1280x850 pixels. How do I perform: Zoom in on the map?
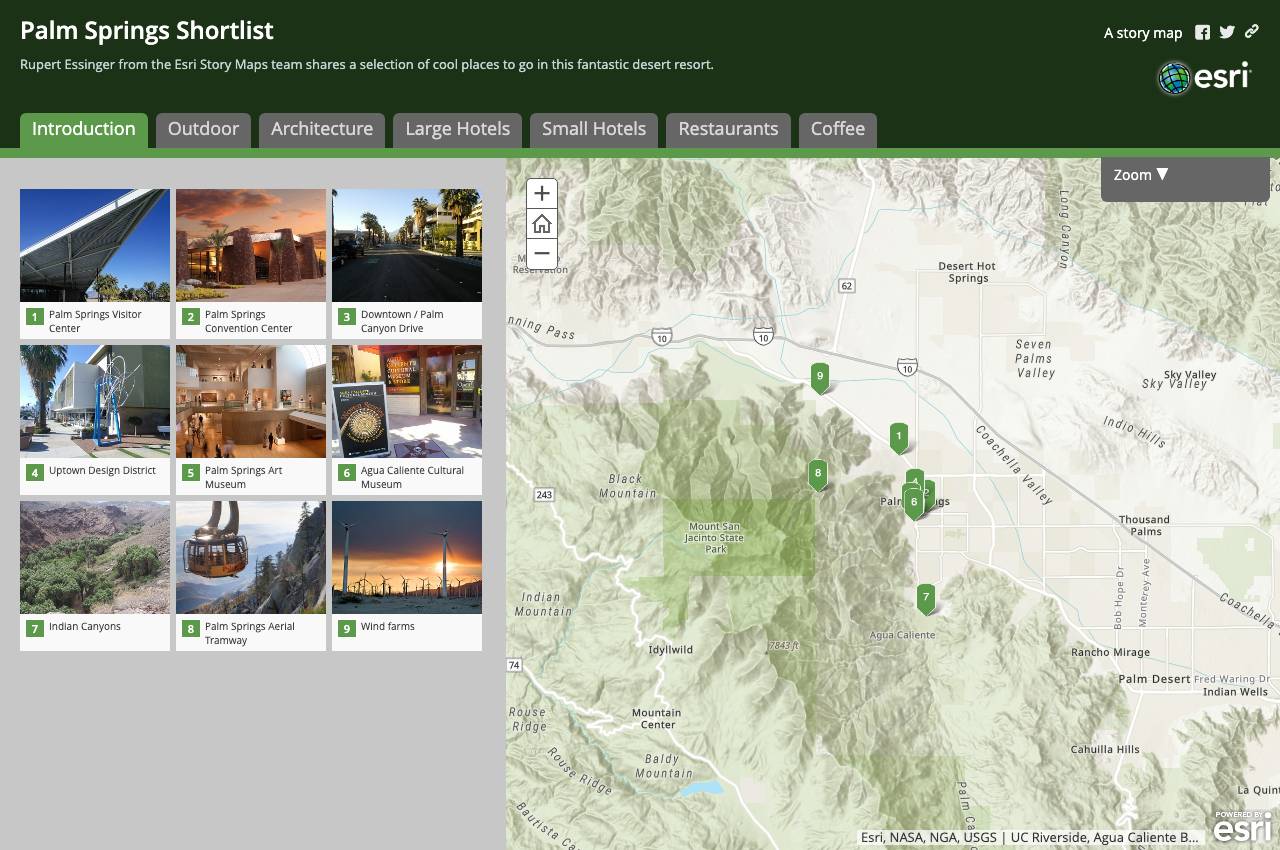542,194
